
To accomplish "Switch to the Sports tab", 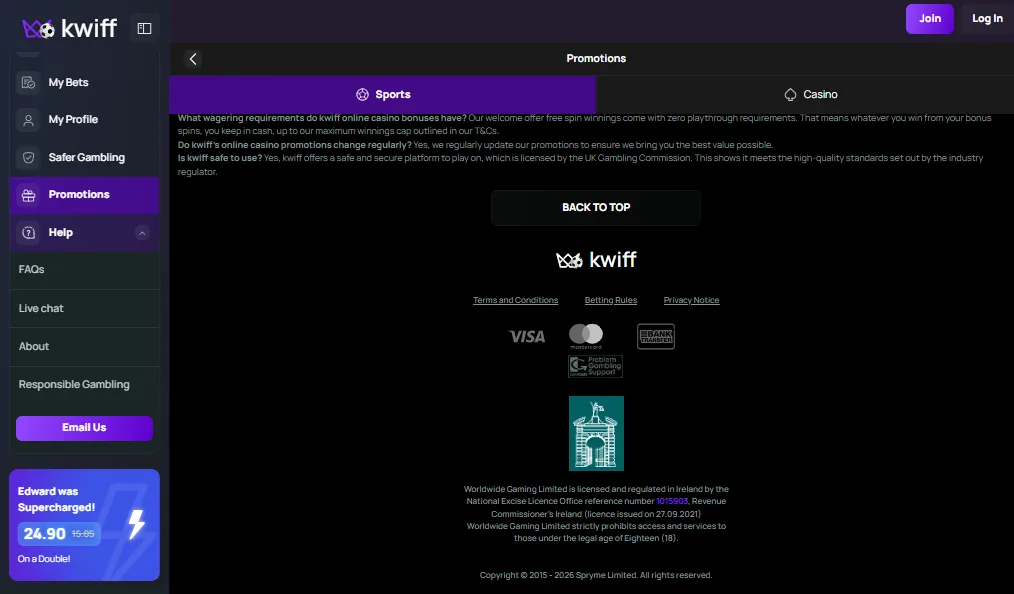I will click(382, 94).
